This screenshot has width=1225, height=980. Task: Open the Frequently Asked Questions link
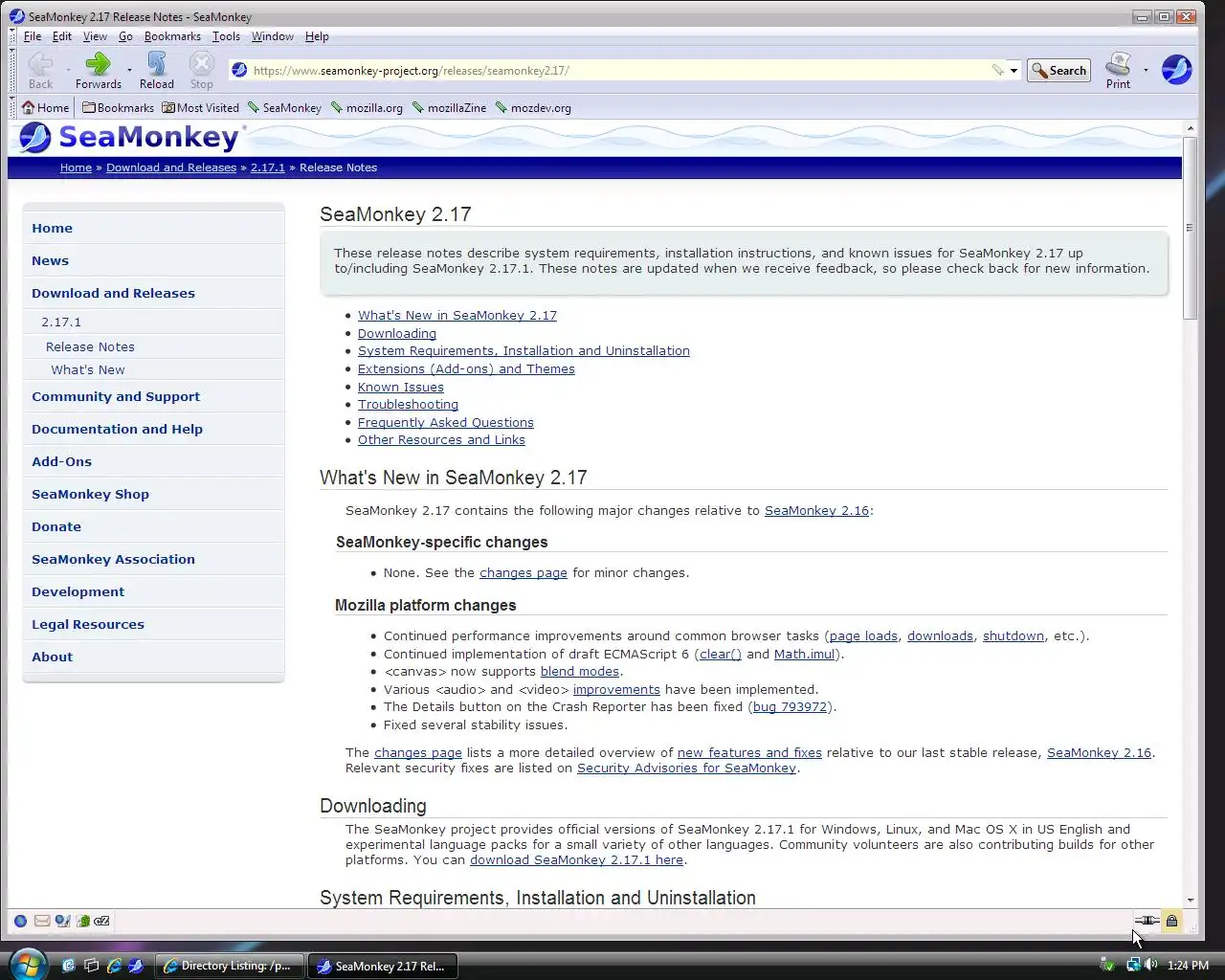(446, 422)
